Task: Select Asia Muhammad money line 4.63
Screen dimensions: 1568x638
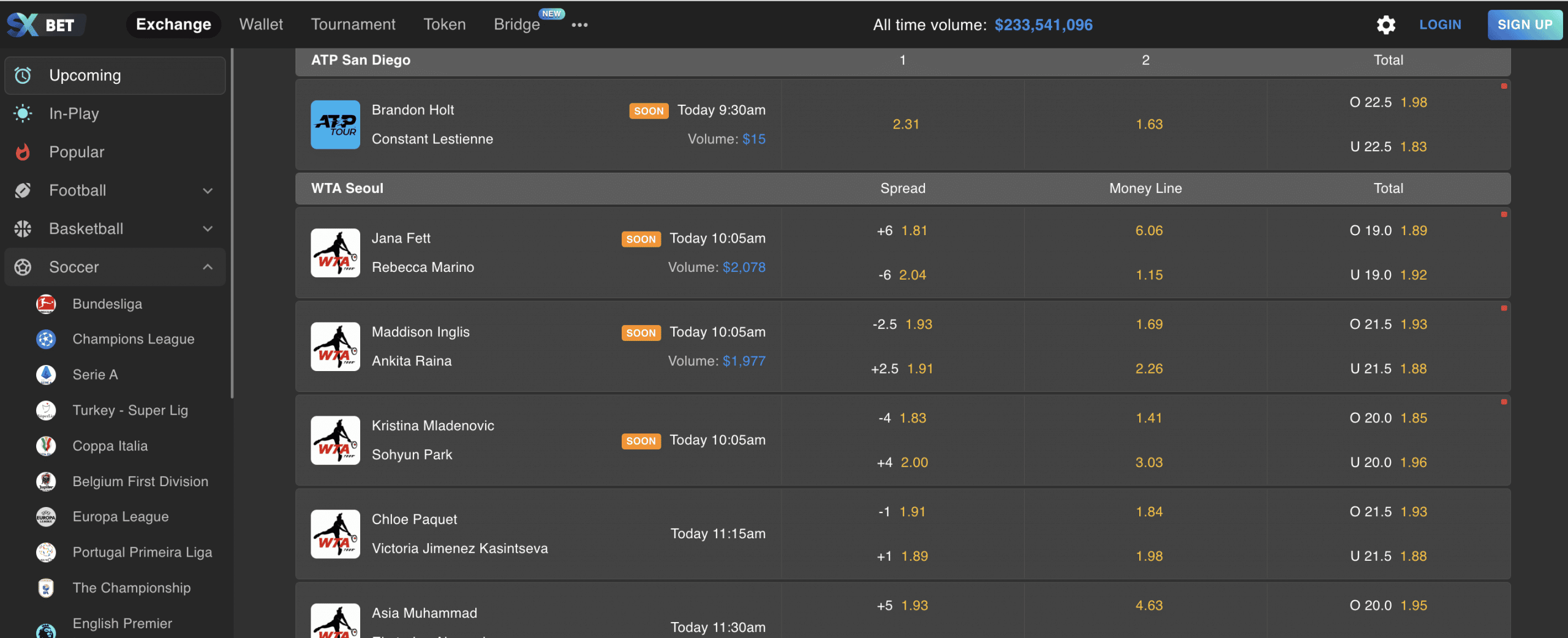Action: click(x=1149, y=606)
